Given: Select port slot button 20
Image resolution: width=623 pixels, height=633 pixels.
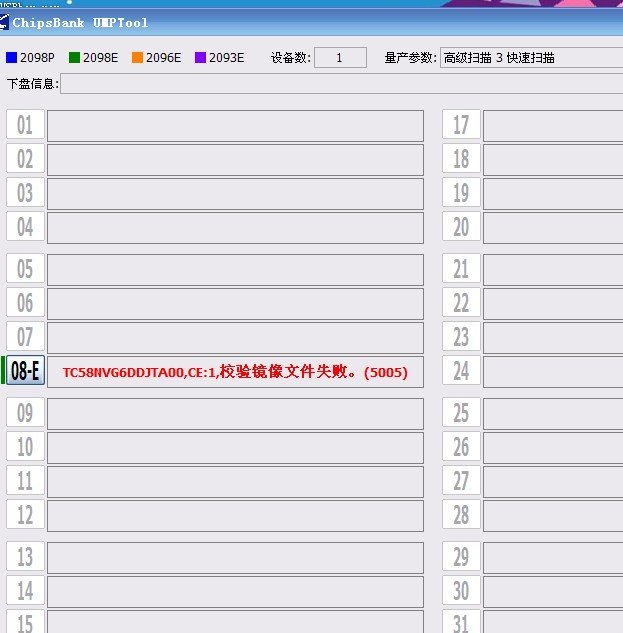Looking at the screenshot, I should [461, 228].
